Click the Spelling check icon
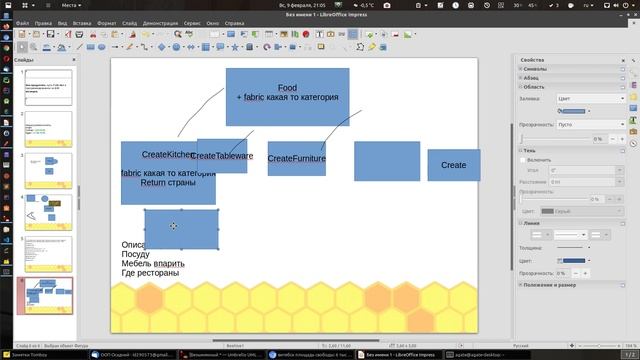 point(189,35)
